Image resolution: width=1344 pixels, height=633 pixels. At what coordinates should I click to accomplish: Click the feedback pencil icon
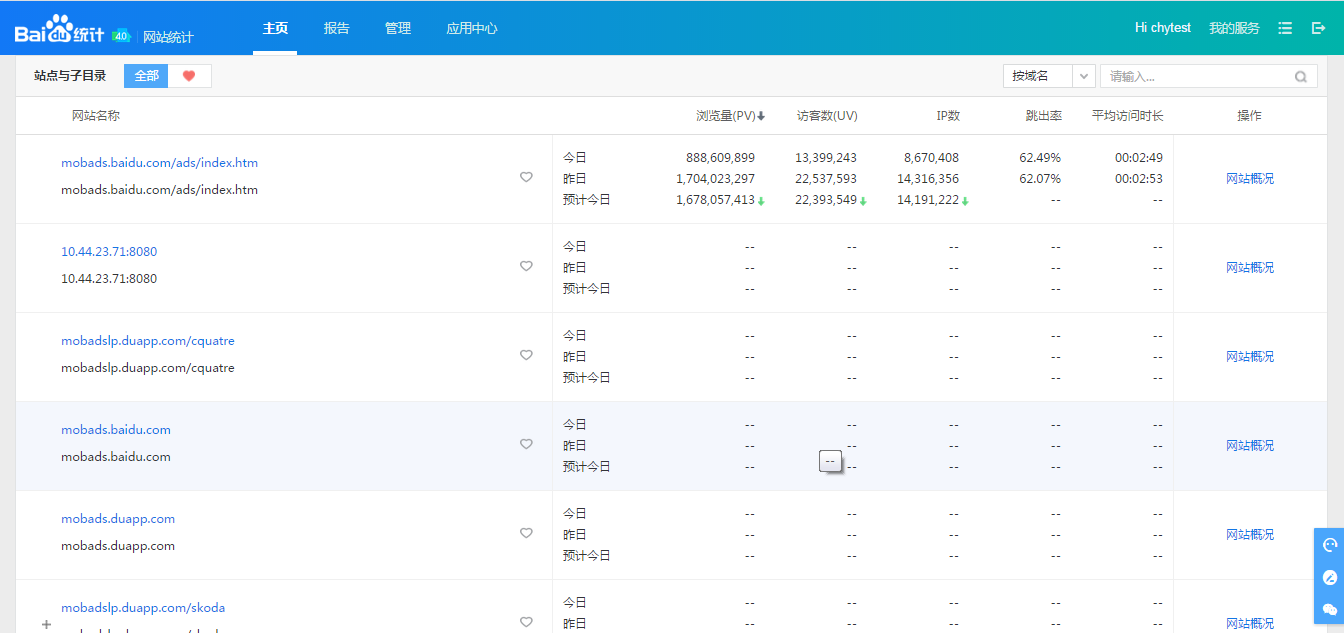(x=1329, y=577)
